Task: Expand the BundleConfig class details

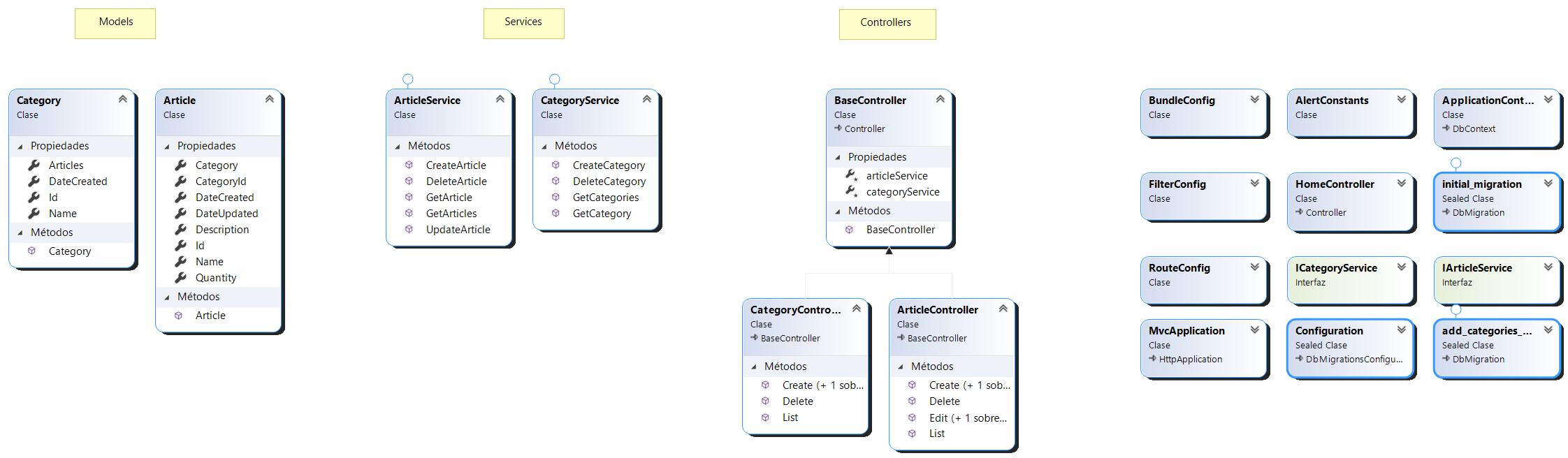Action: coord(1255,100)
